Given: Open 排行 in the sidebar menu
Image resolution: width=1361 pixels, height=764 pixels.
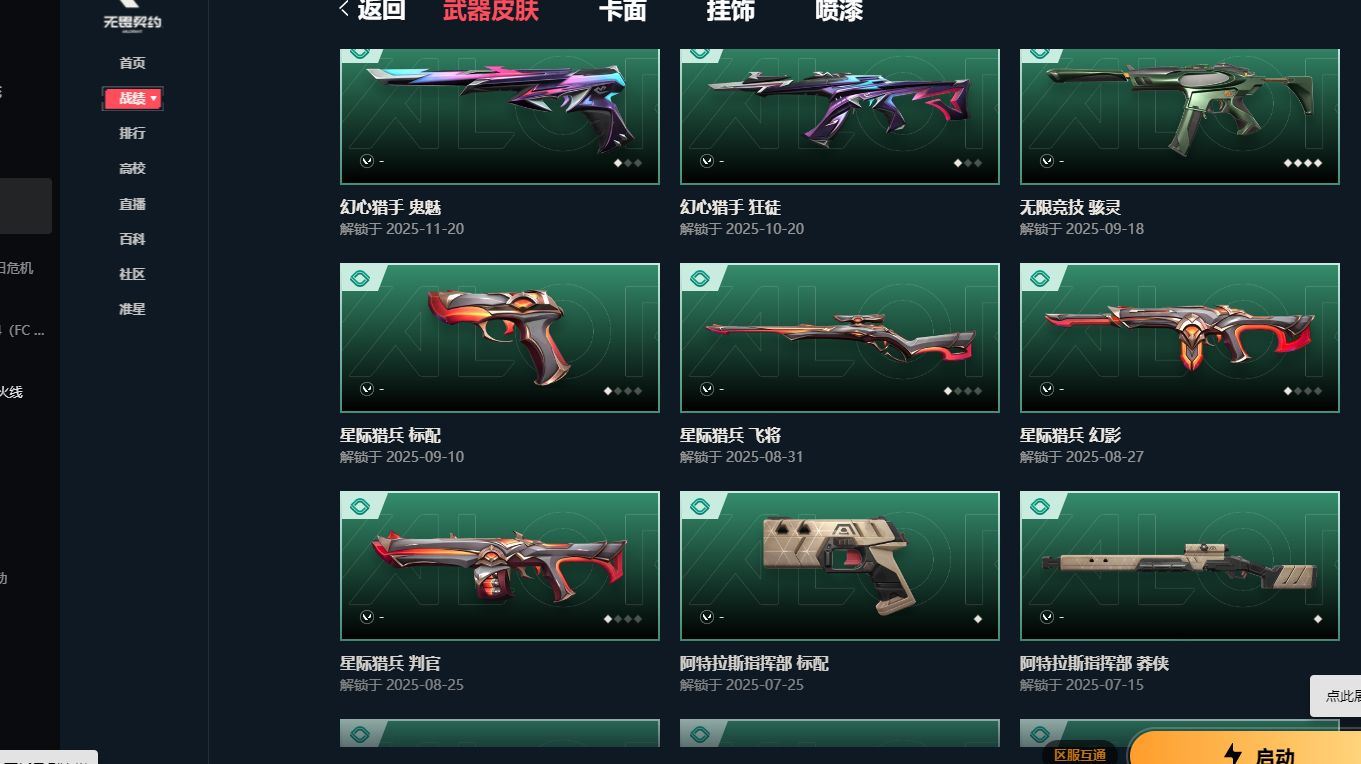Looking at the screenshot, I should (132, 133).
